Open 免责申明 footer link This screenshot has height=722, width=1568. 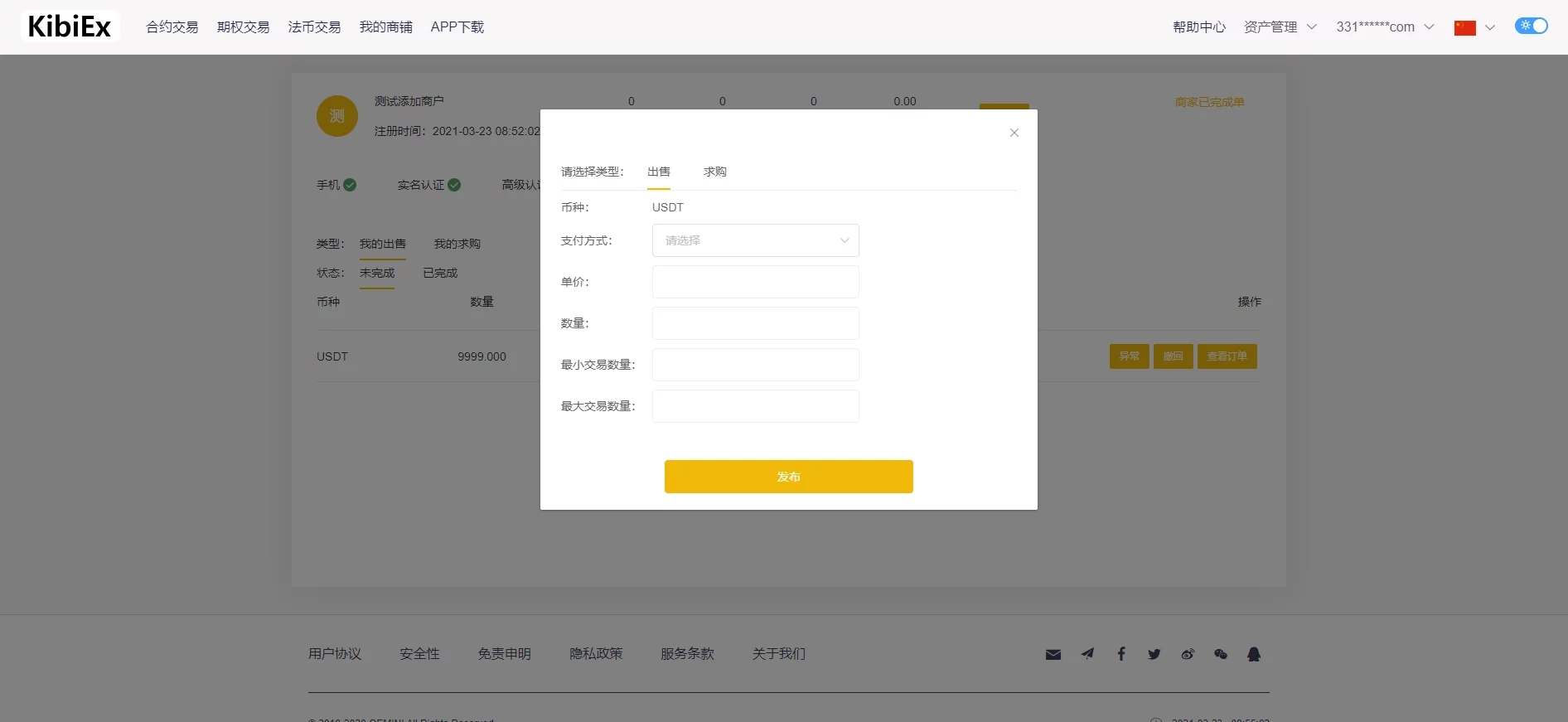(505, 654)
